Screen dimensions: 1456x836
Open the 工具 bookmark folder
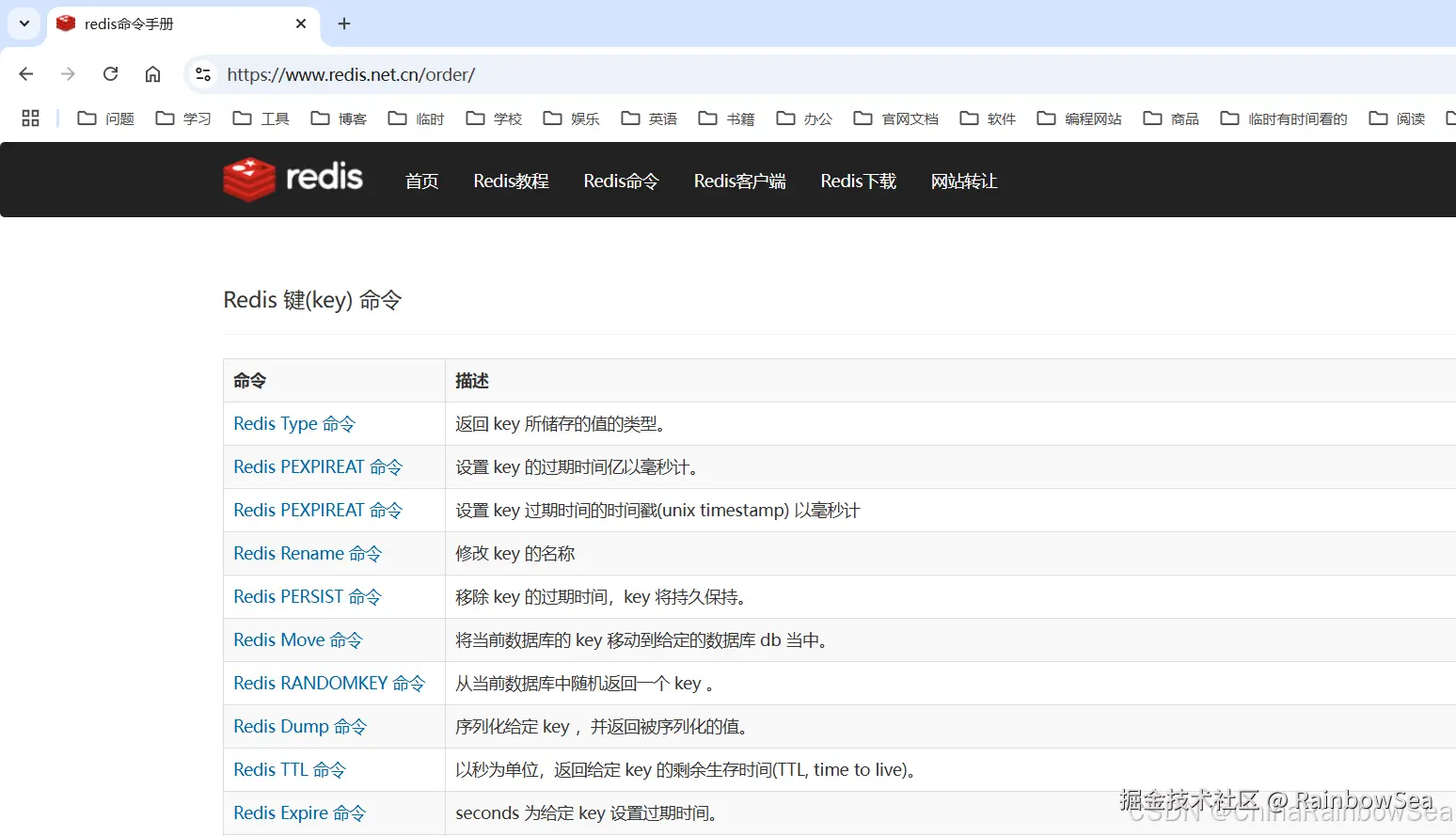[261, 118]
